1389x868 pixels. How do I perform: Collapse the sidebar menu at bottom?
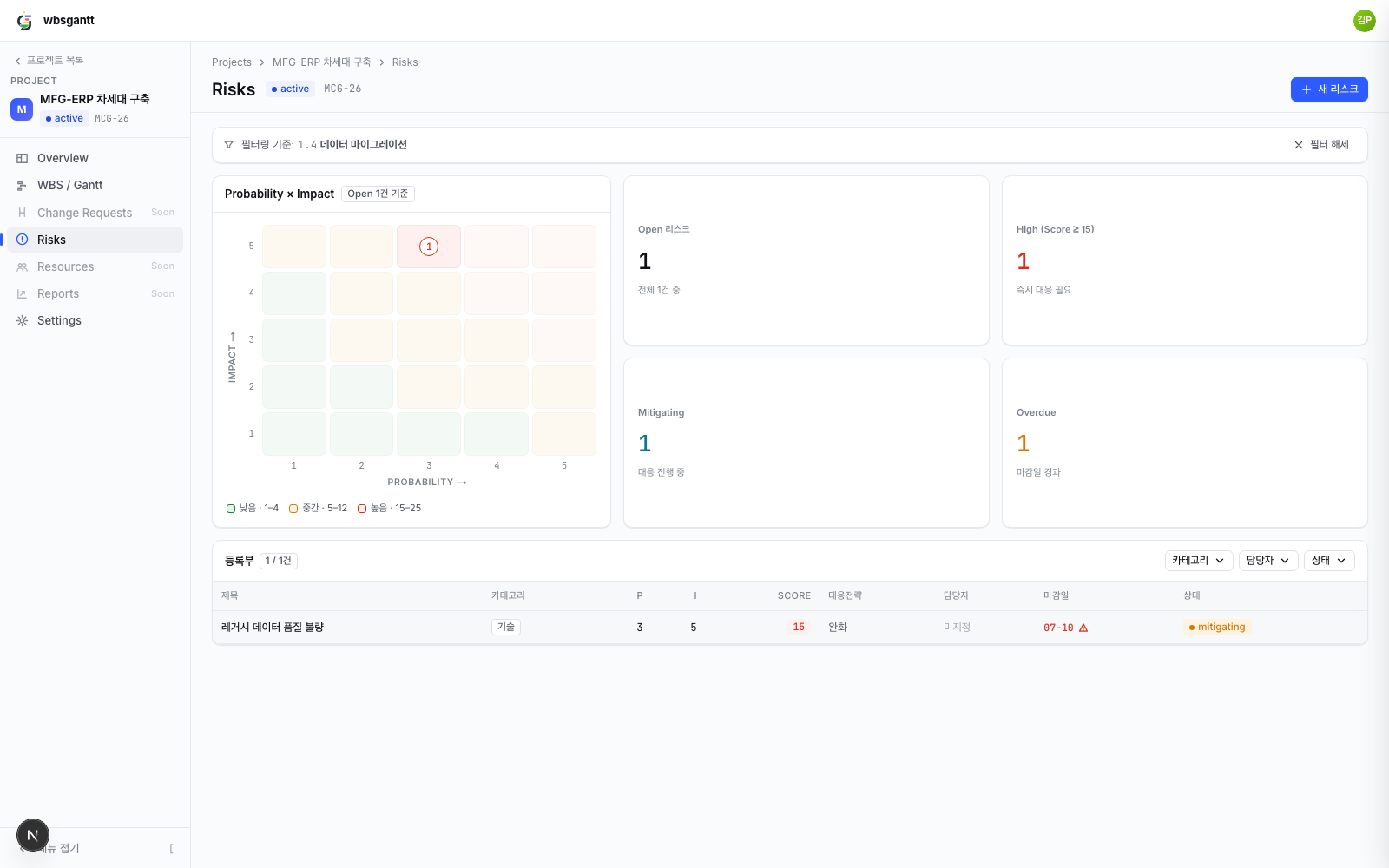95,848
